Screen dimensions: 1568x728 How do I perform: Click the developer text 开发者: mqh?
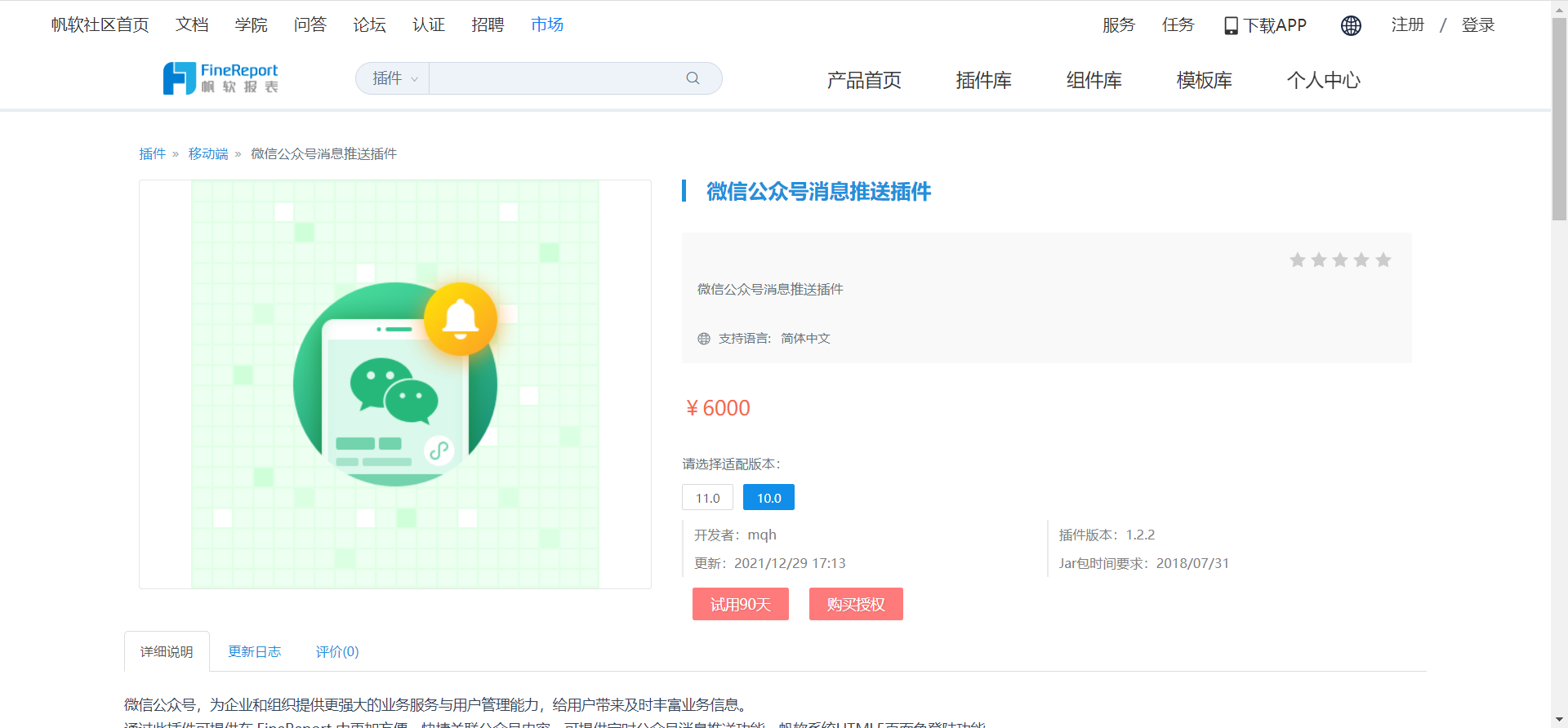735,535
